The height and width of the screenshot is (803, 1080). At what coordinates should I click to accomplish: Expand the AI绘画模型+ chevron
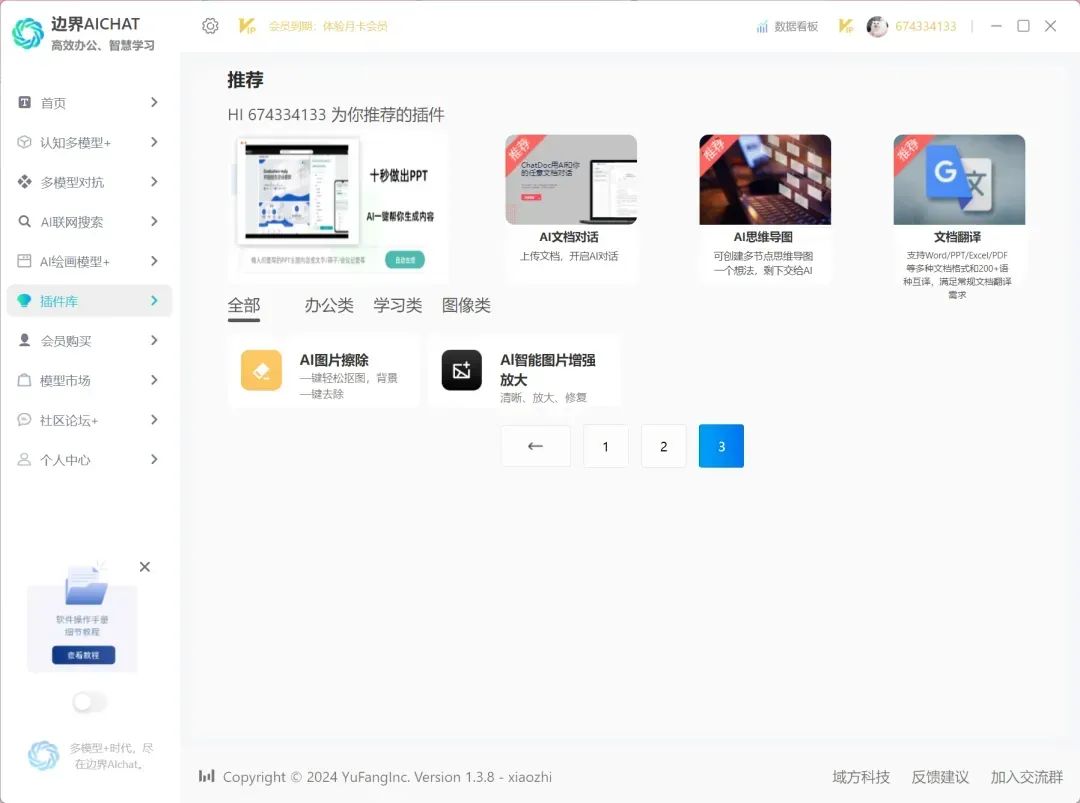(x=154, y=261)
